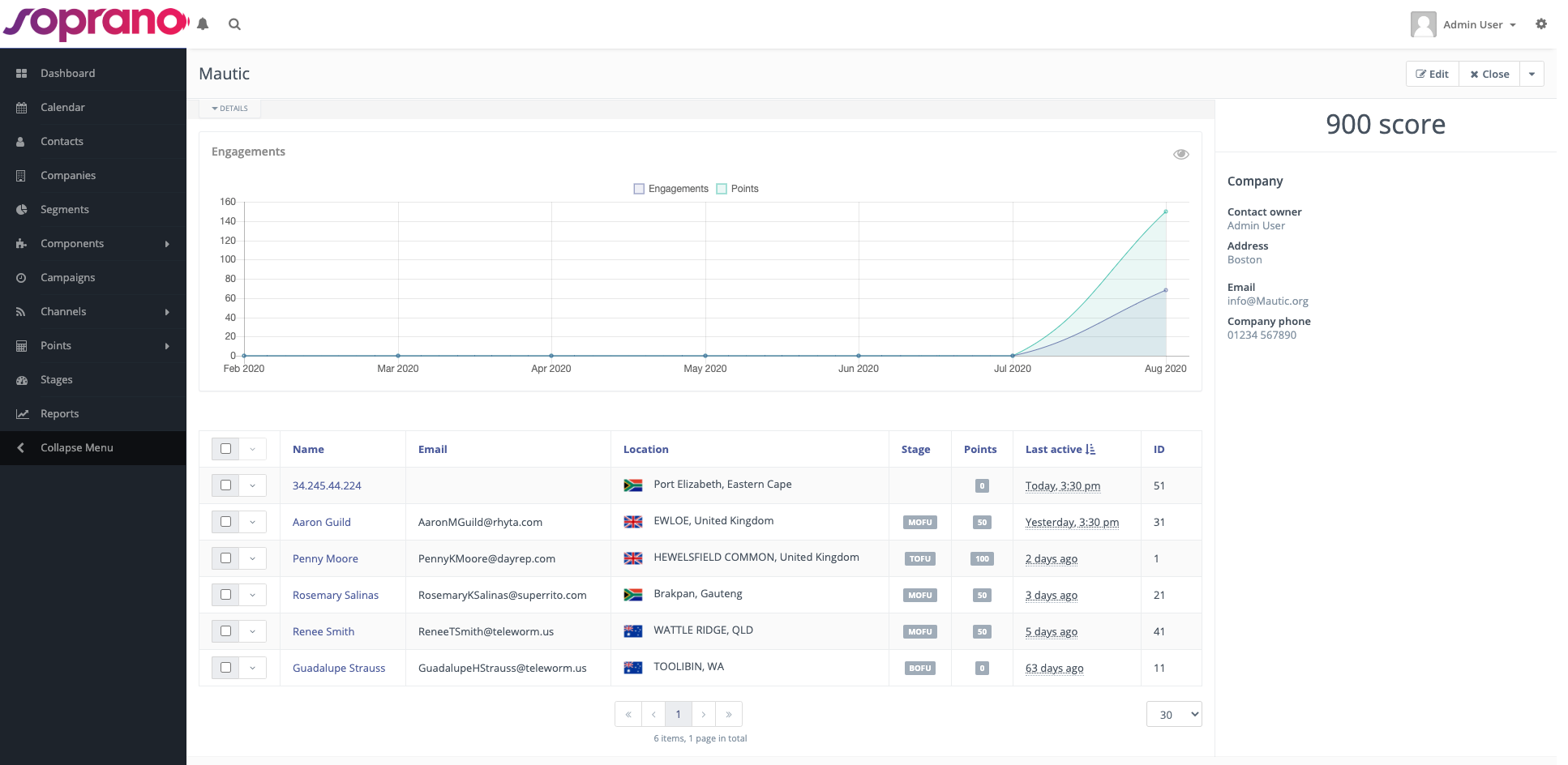Viewport: 1568px width, 765px height.
Task: Click the Edit button
Action: coord(1432,74)
